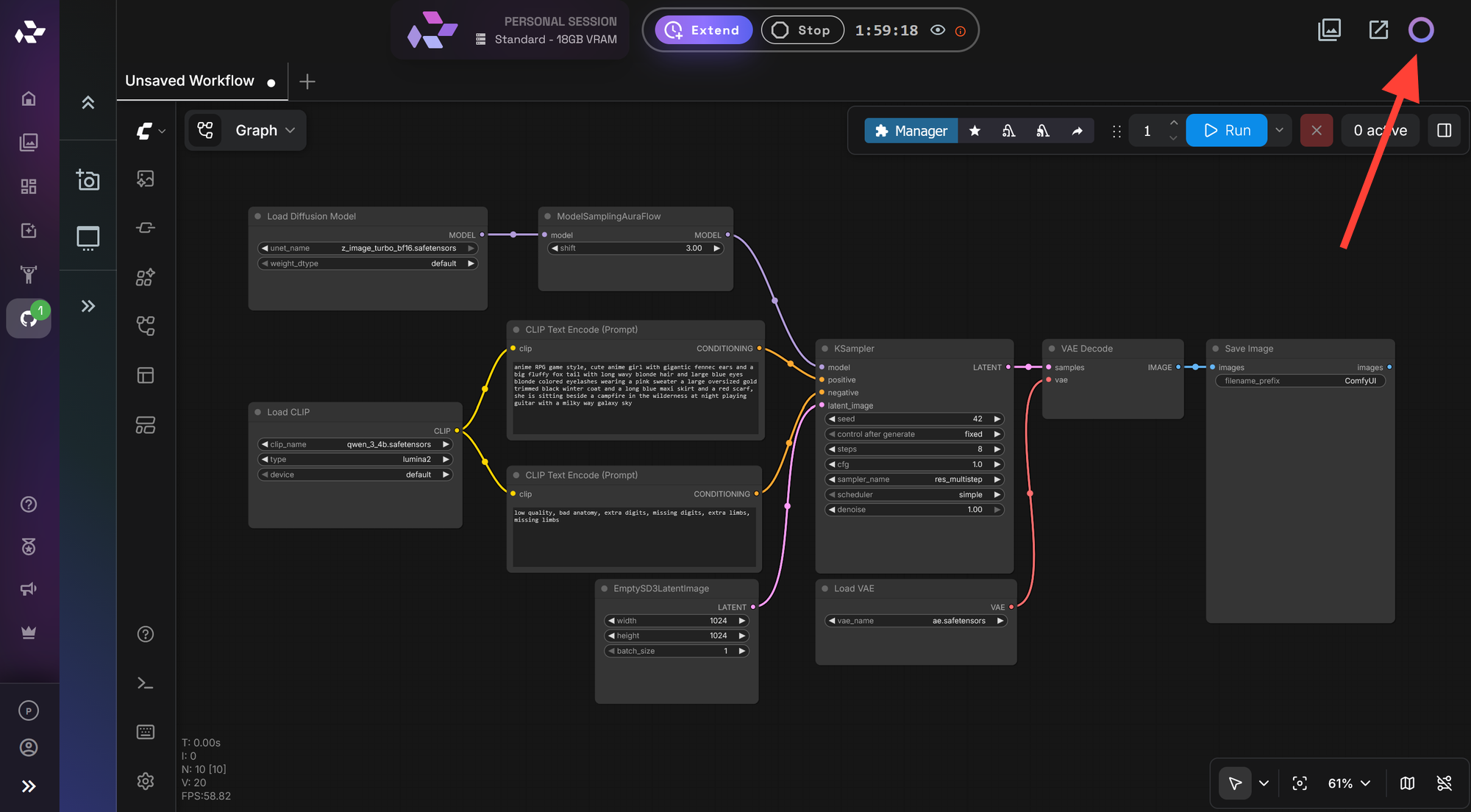Open the unet_name model selector

pyautogui.click(x=368, y=248)
